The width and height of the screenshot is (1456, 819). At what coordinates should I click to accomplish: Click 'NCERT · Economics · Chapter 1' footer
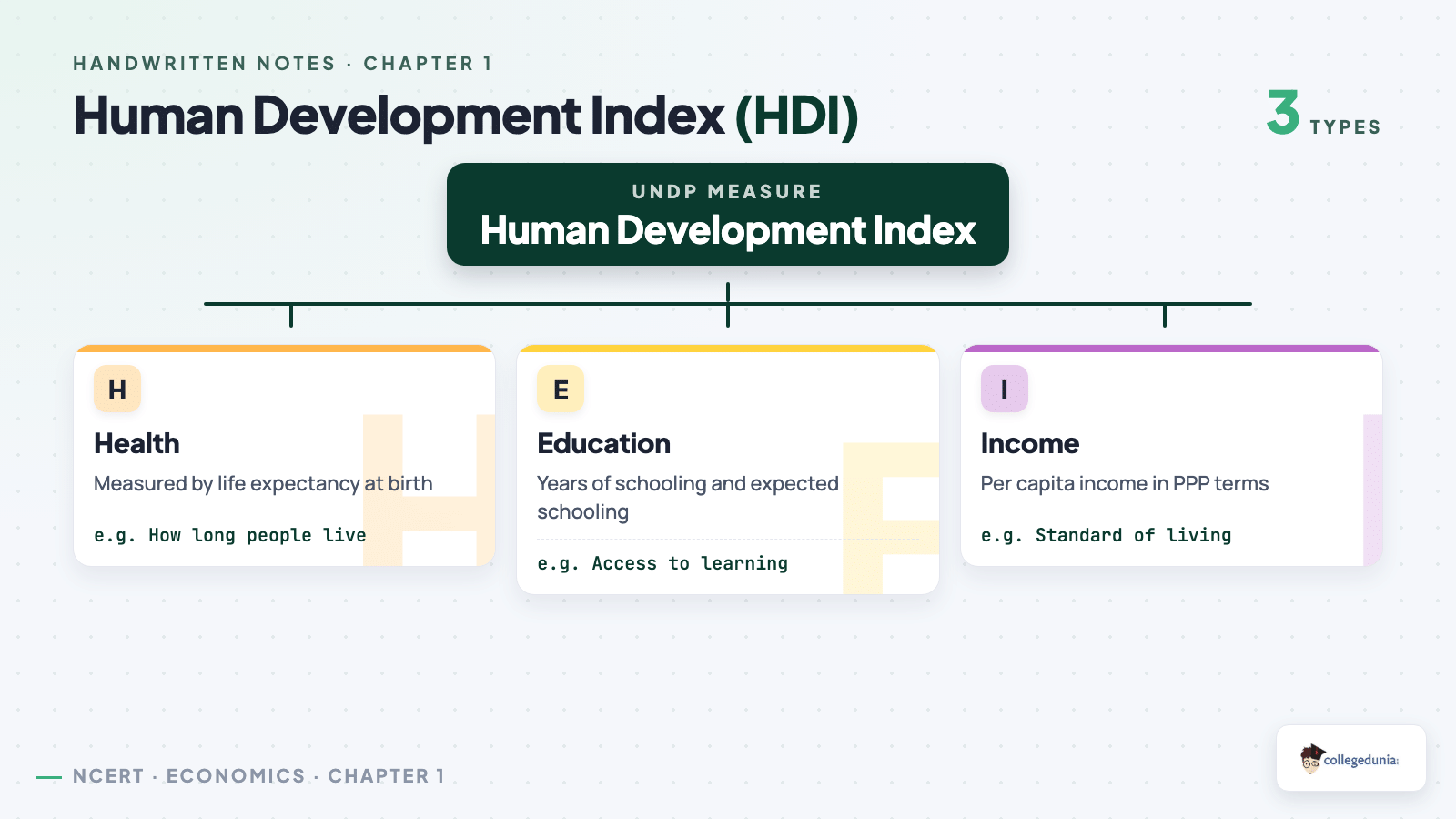coord(259,776)
